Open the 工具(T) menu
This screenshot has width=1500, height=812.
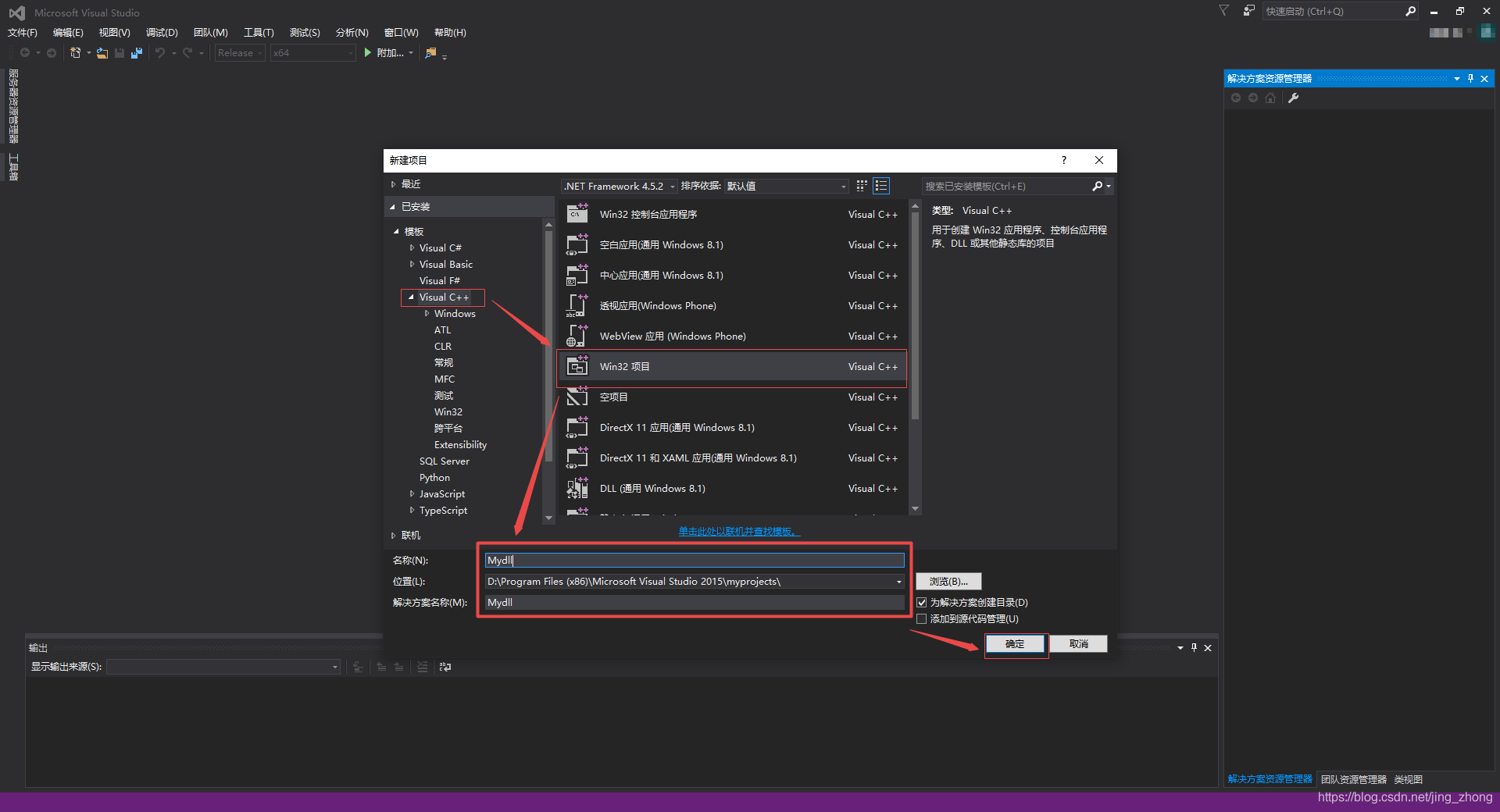click(x=259, y=32)
